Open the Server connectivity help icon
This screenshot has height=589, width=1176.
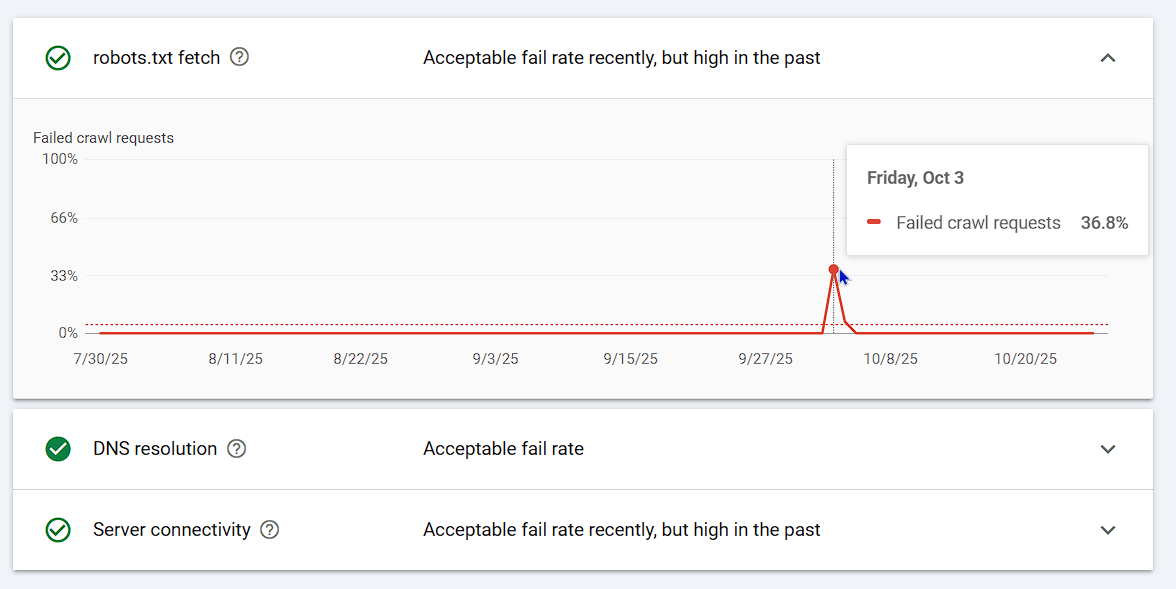pyautogui.click(x=269, y=530)
